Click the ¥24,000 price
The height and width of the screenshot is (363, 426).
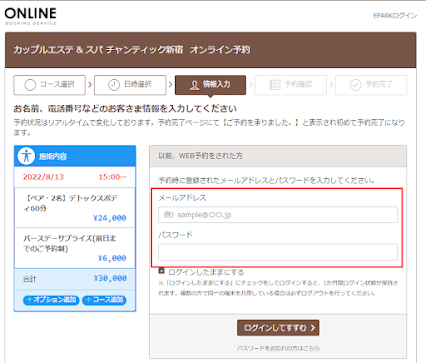pos(110,218)
